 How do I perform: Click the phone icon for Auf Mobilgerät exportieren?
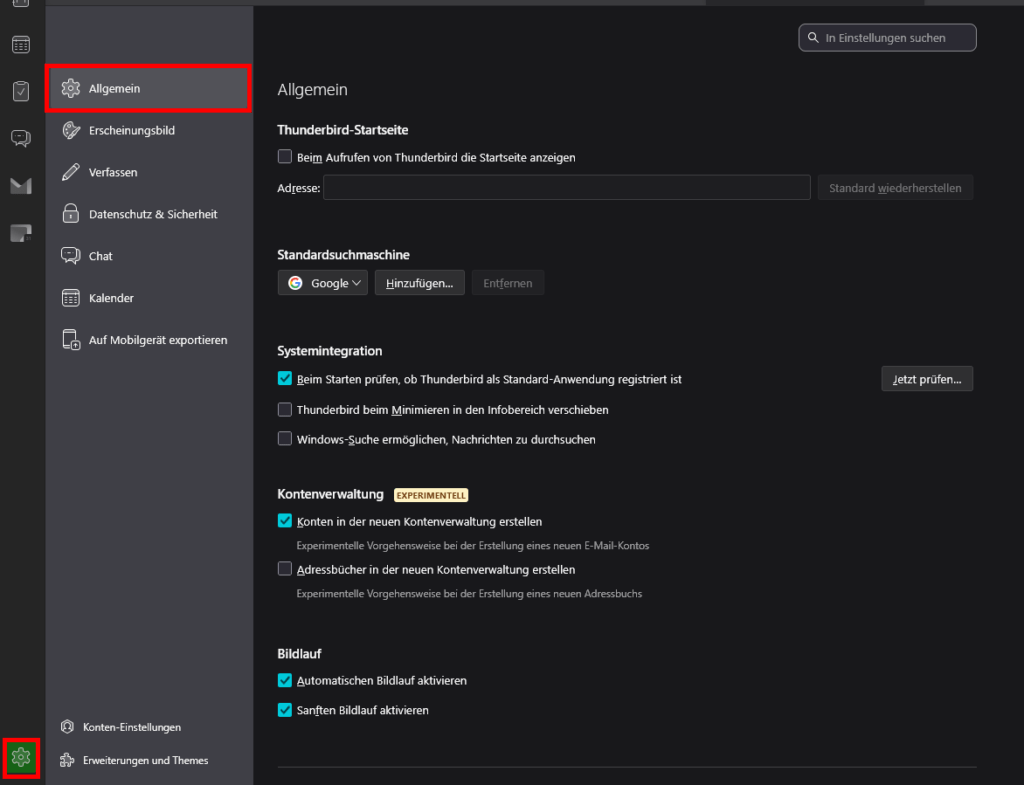[x=71, y=340]
